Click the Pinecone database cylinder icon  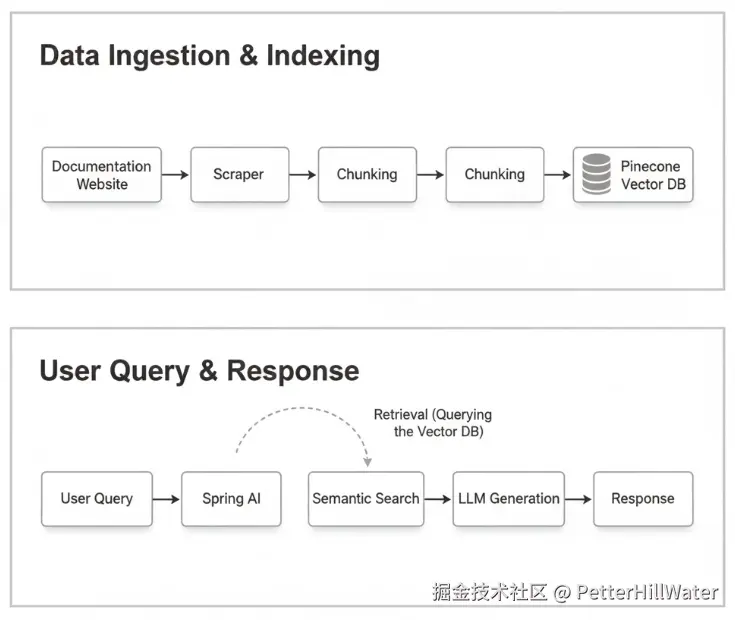click(596, 175)
